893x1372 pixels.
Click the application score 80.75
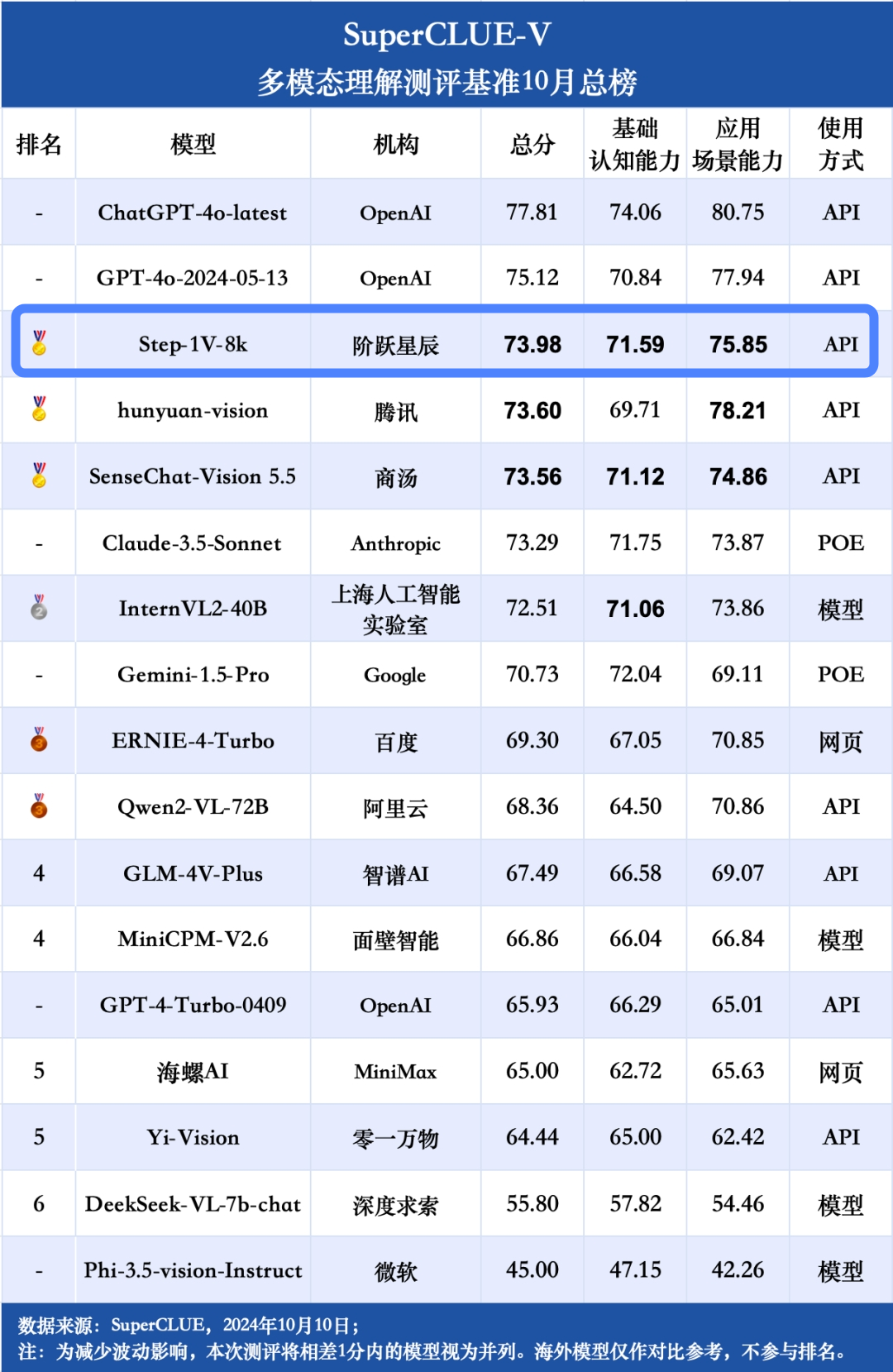(738, 213)
